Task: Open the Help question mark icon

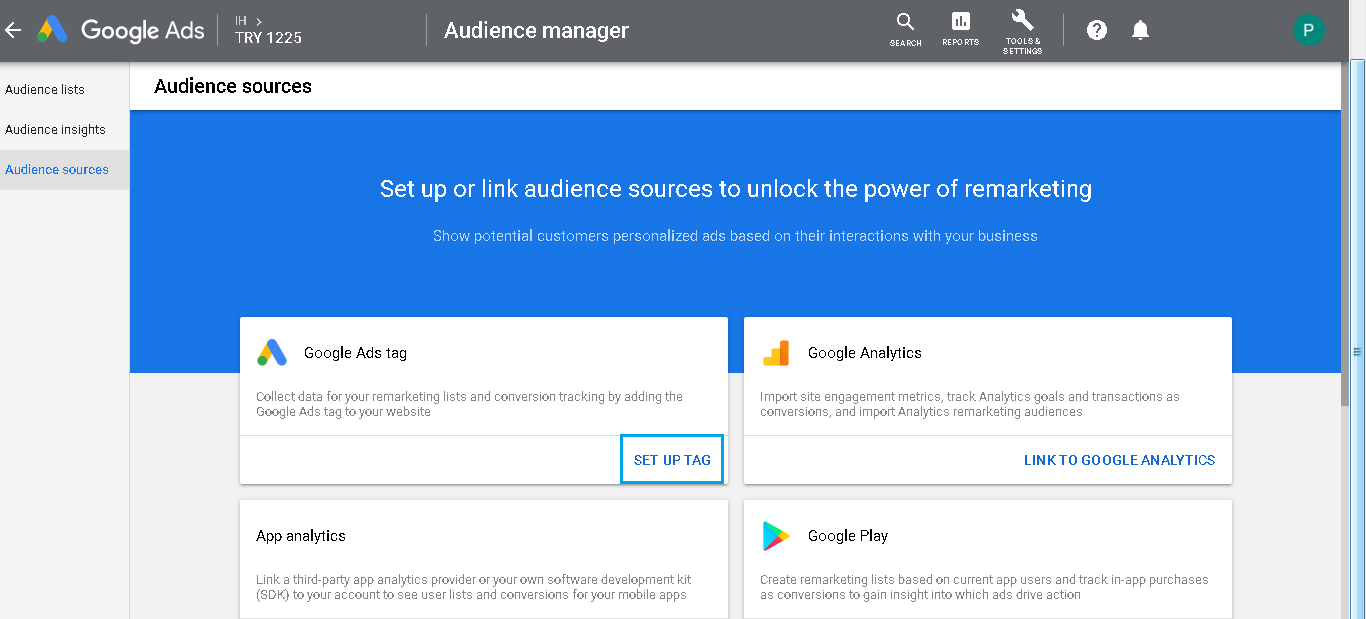Action: (1097, 30)
